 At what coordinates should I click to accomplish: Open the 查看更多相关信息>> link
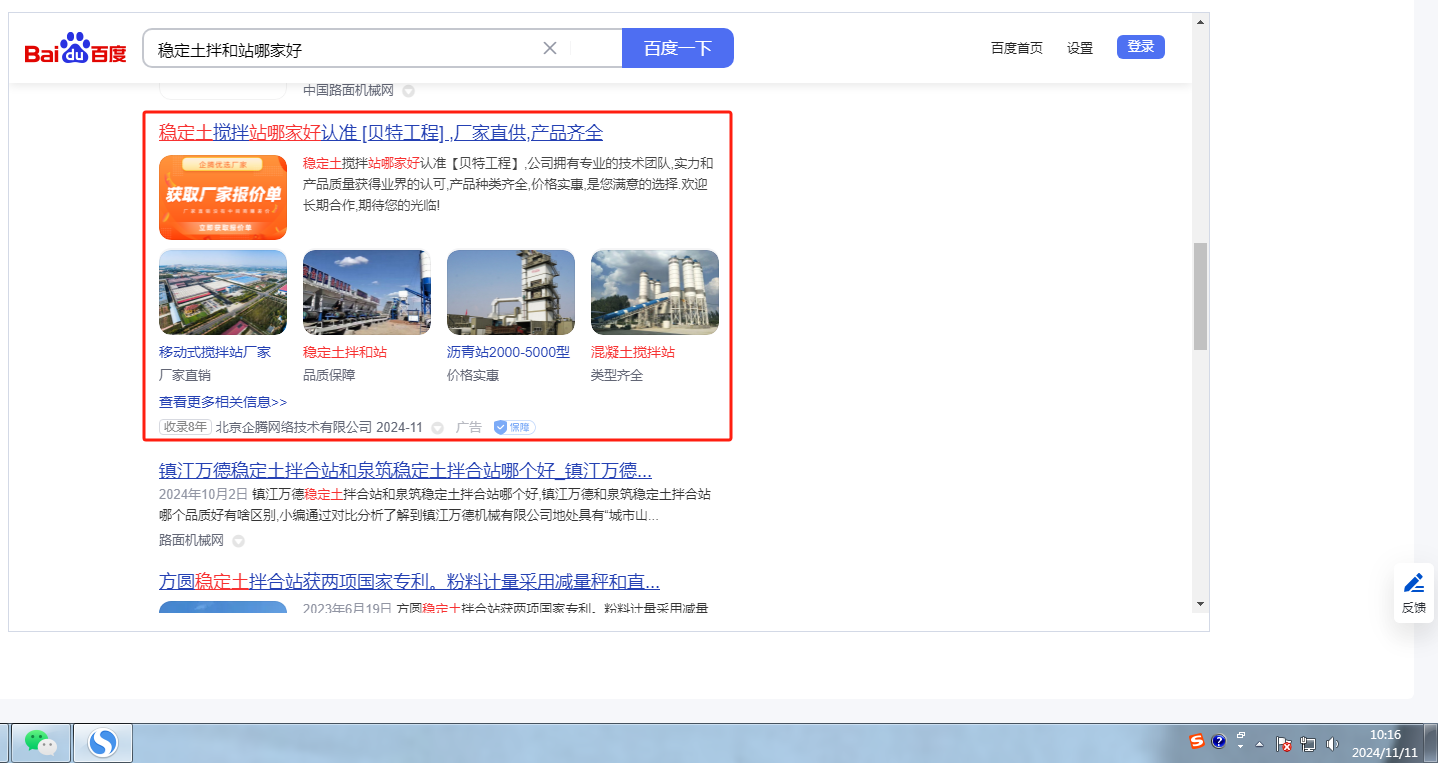point(223,402)
